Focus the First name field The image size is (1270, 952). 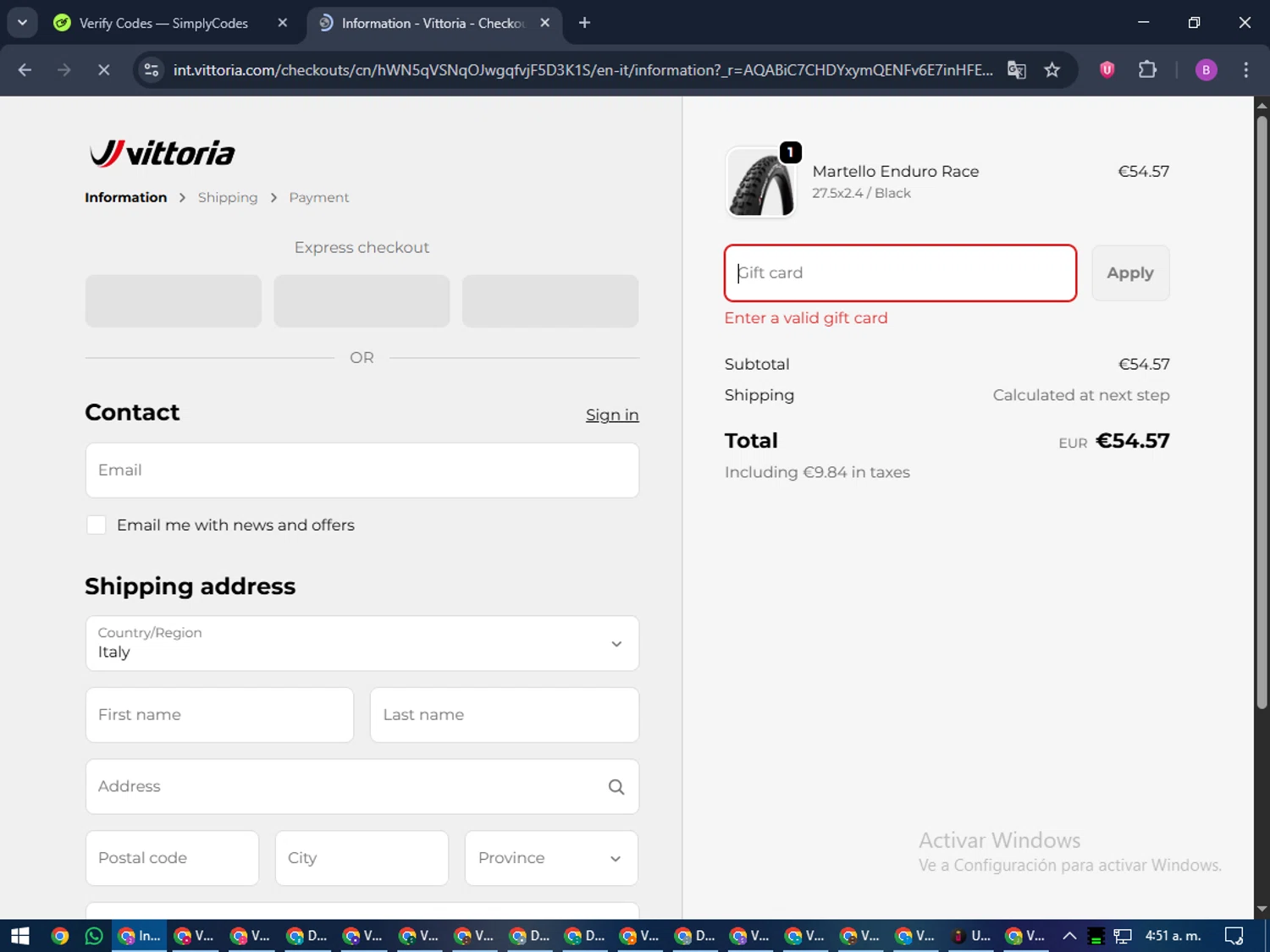220,715
